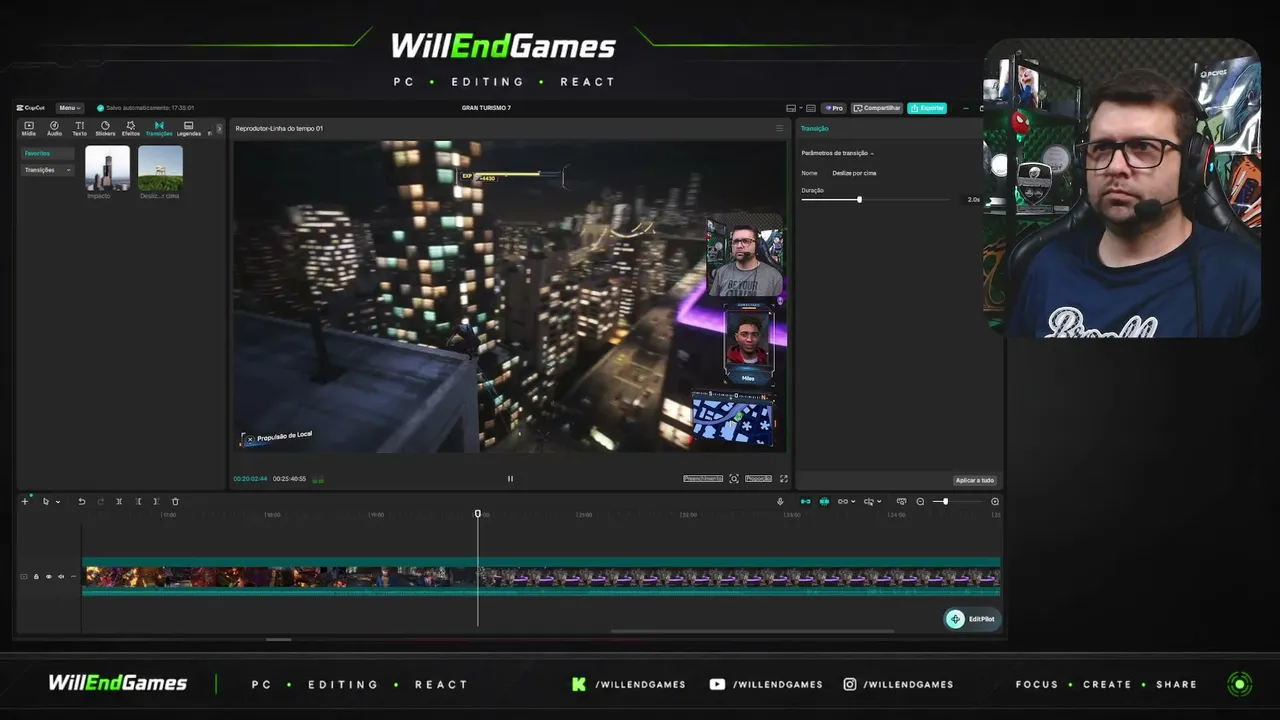Toggle the preview axis icon
Image resolution: width=1280 pixels, height=720 pixels.
click(x=868, y=501)
